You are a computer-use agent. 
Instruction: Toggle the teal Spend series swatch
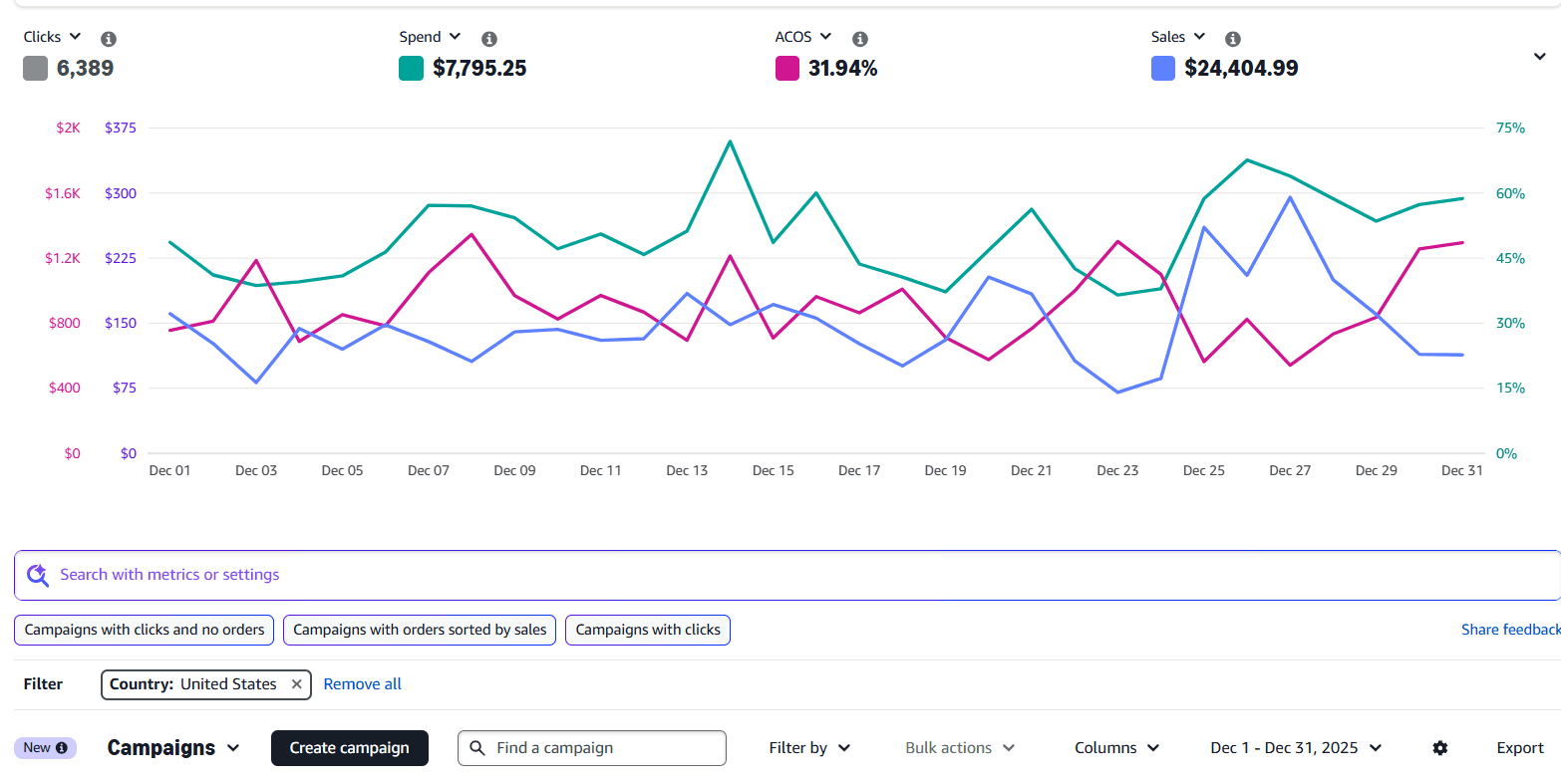coord(410,68)
